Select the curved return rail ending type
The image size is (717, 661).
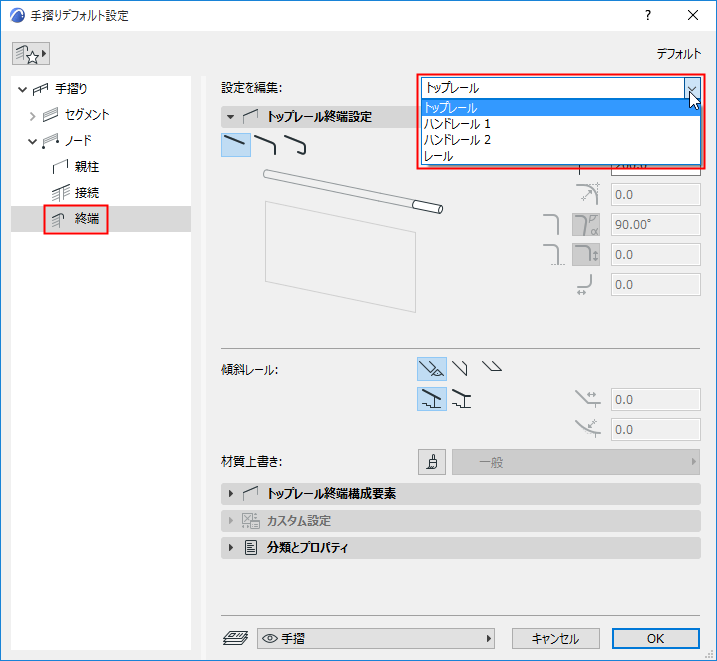295,145
